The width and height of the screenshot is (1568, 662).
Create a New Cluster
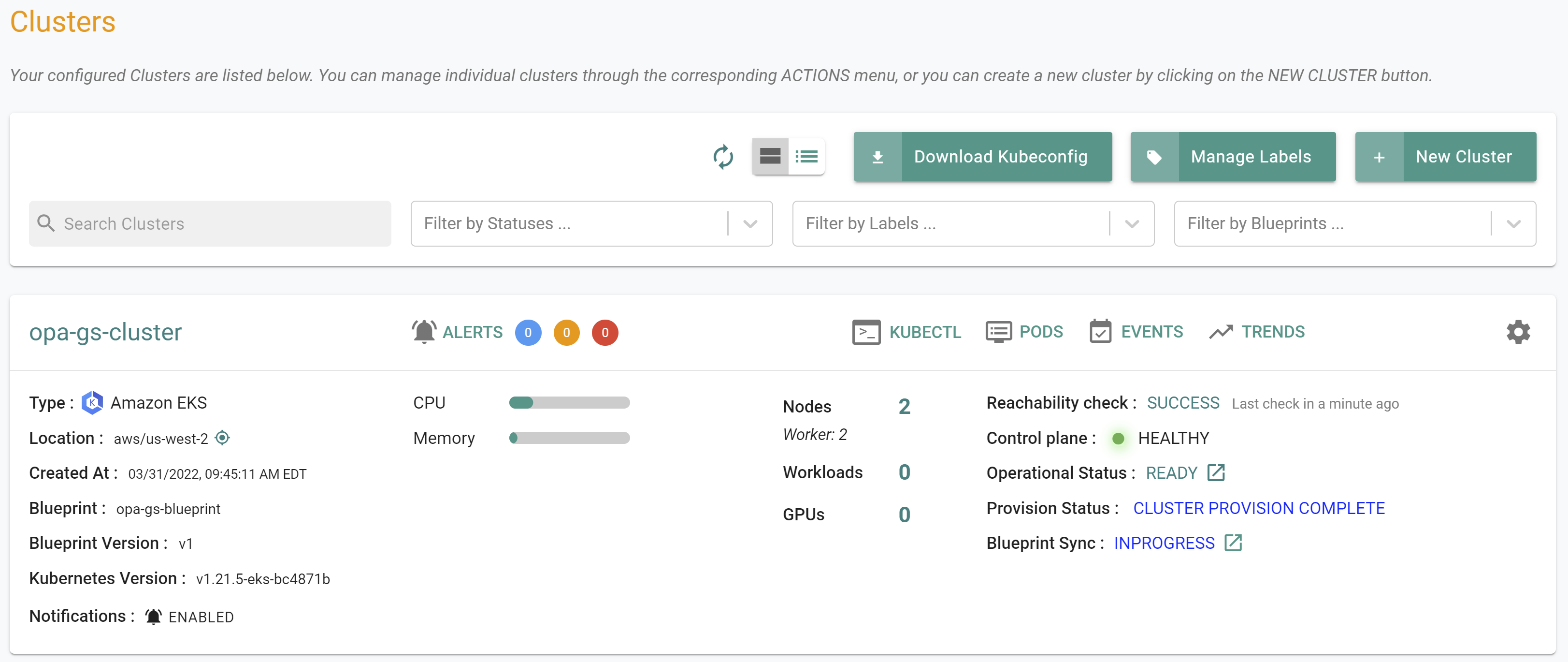point(1446,157)
